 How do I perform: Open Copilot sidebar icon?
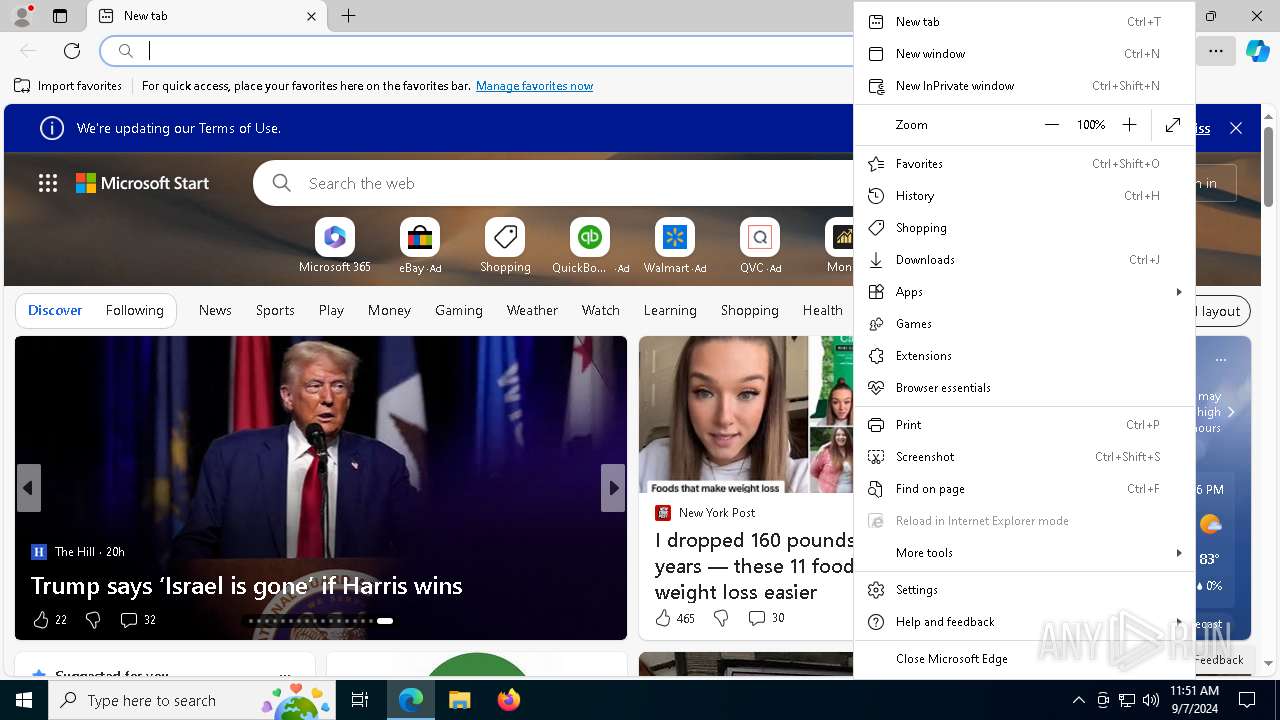point(1257,51)
